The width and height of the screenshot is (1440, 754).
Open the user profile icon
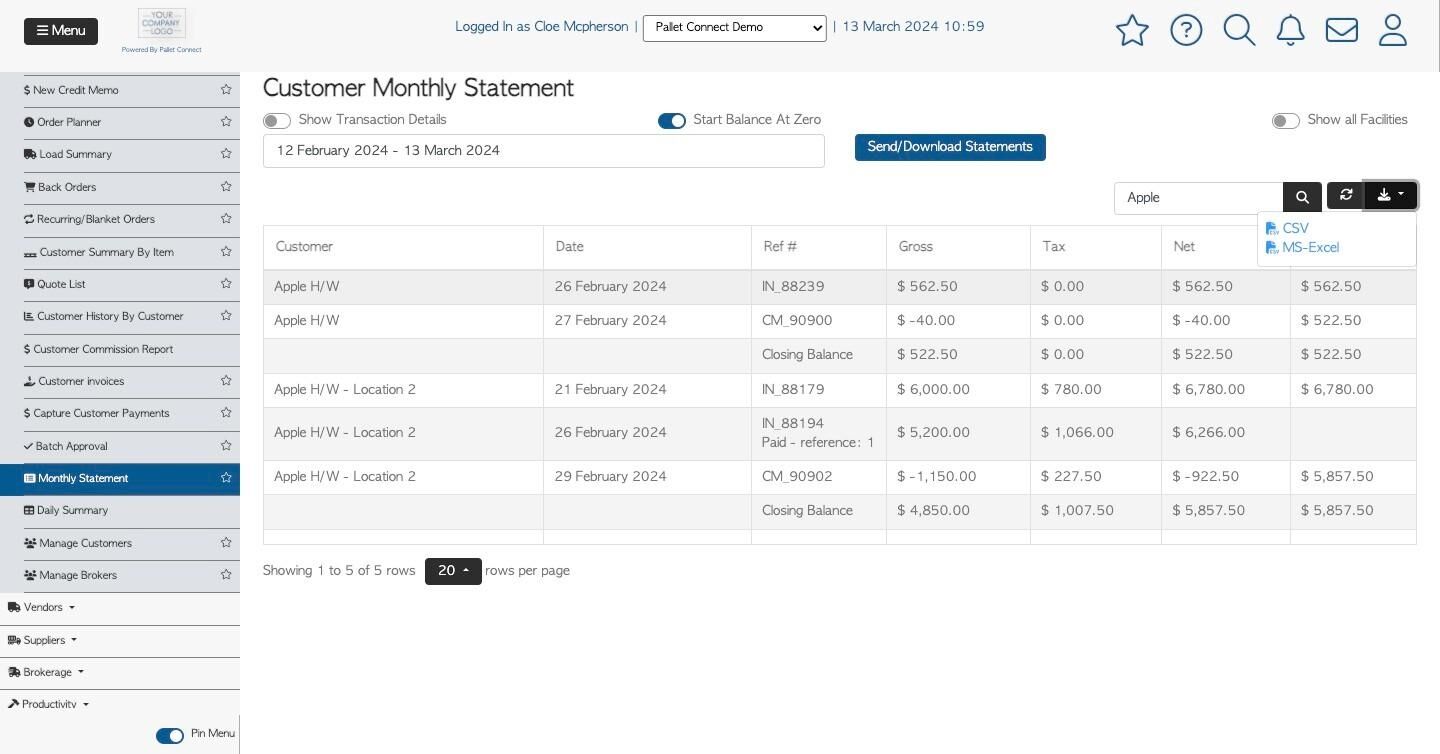click(1393, 30)
